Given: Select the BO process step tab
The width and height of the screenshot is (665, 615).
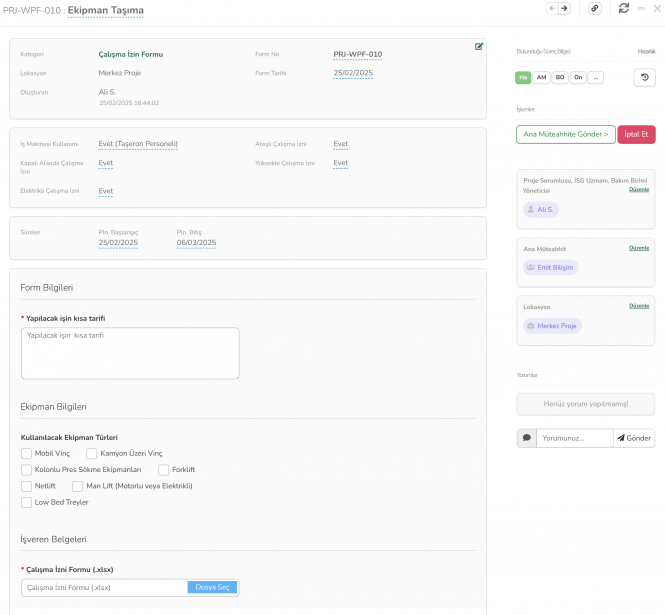Looking at the screenshot, I should pyautogui.click(x=560, y=77).
